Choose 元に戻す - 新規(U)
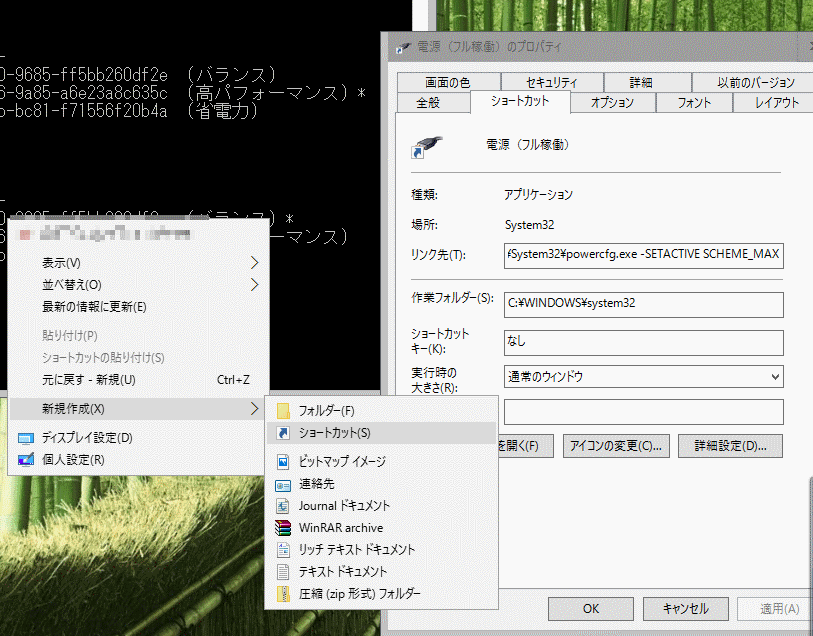The image size is (813, 636). tap(139, 380)
